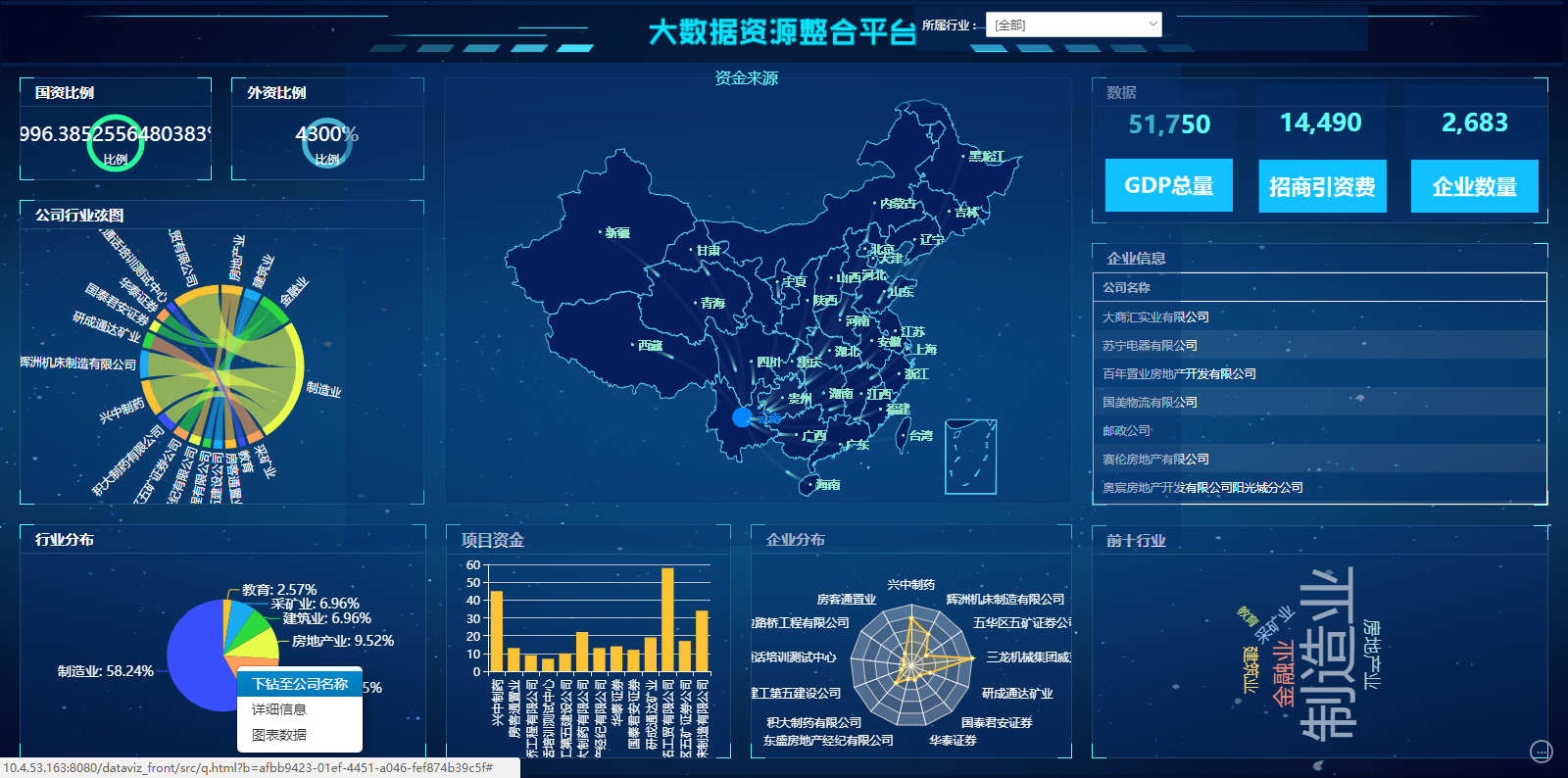Click the large 制造业 word cloud word
The width and height of the screenshot is (1568, 778).
coord(1327,654)
